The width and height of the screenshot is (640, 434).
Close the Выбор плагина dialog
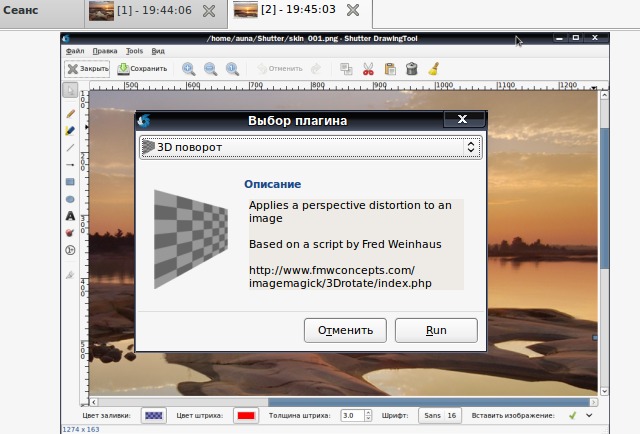click(462, 119)
